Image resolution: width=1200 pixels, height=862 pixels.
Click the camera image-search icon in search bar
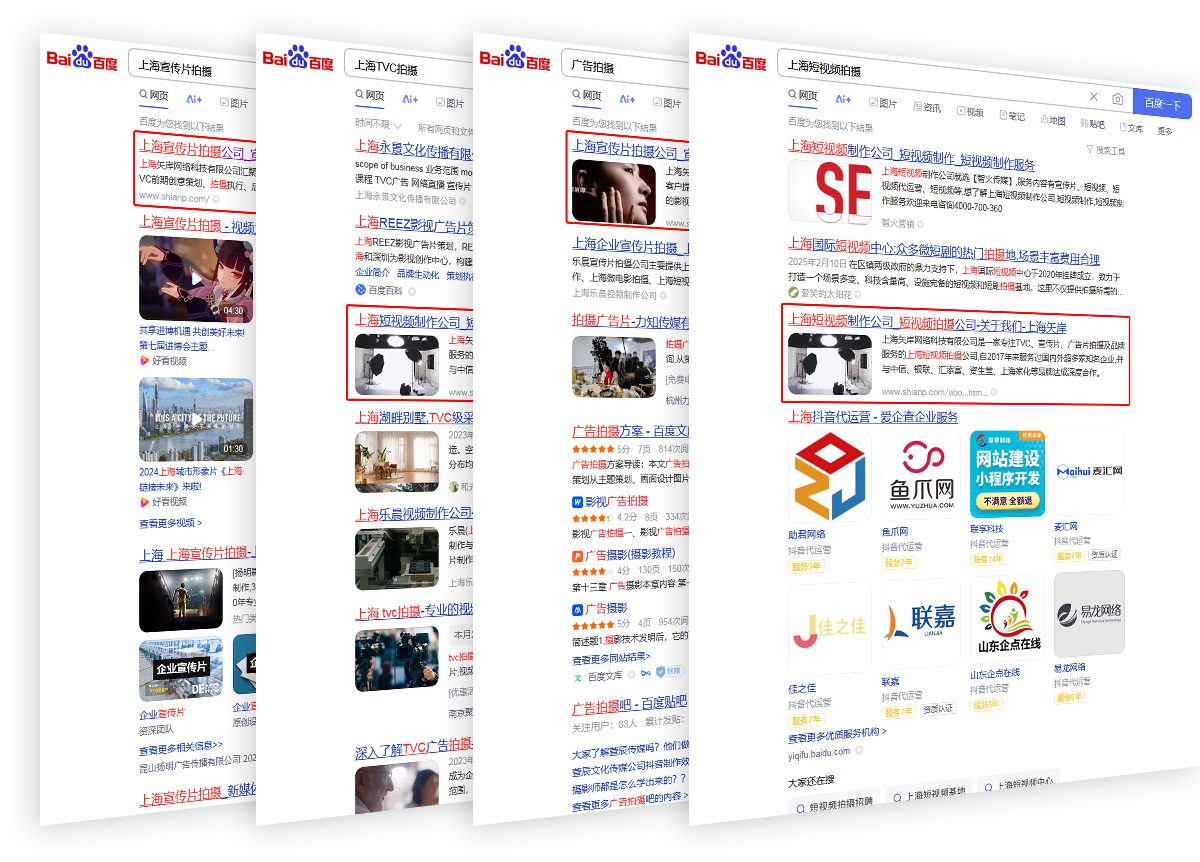pyautogui.click(x=1117, y=98)
